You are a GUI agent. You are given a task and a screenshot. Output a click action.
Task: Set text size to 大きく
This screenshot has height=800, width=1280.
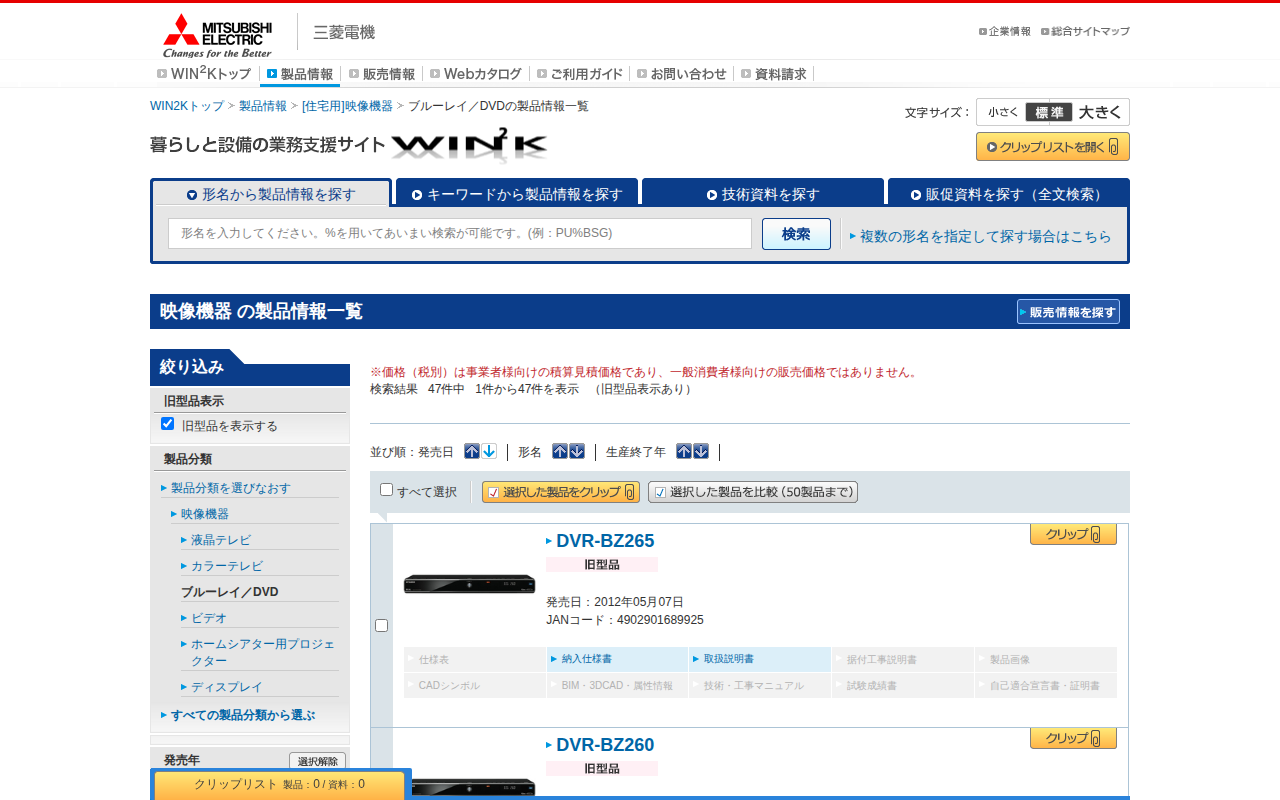(1100, 112)
